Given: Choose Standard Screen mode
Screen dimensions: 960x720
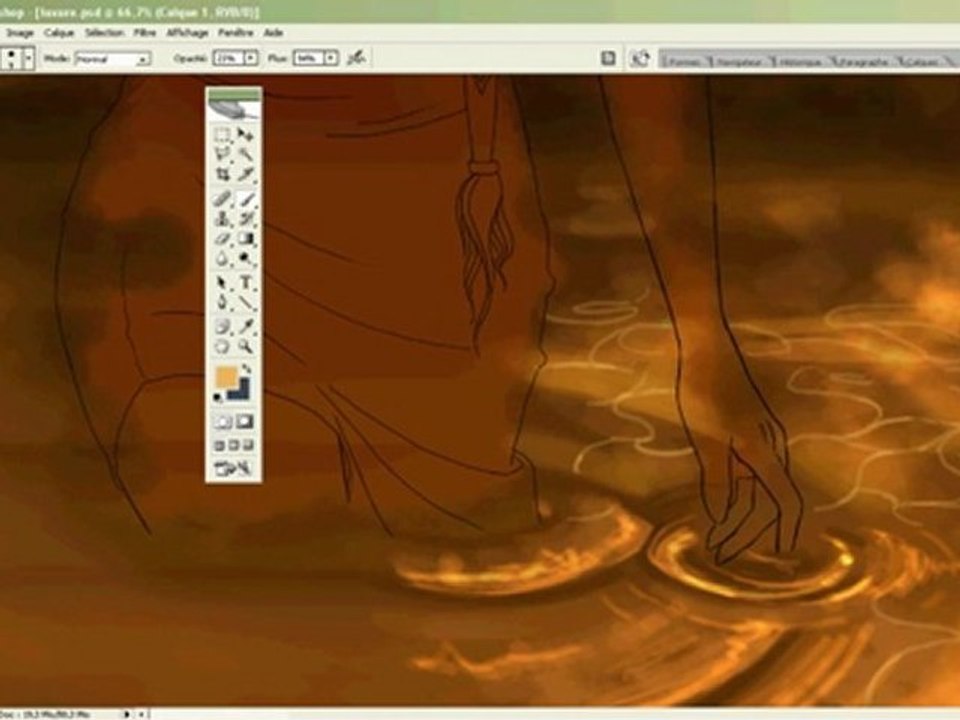Looking at the screenshot, I should 219,445.
